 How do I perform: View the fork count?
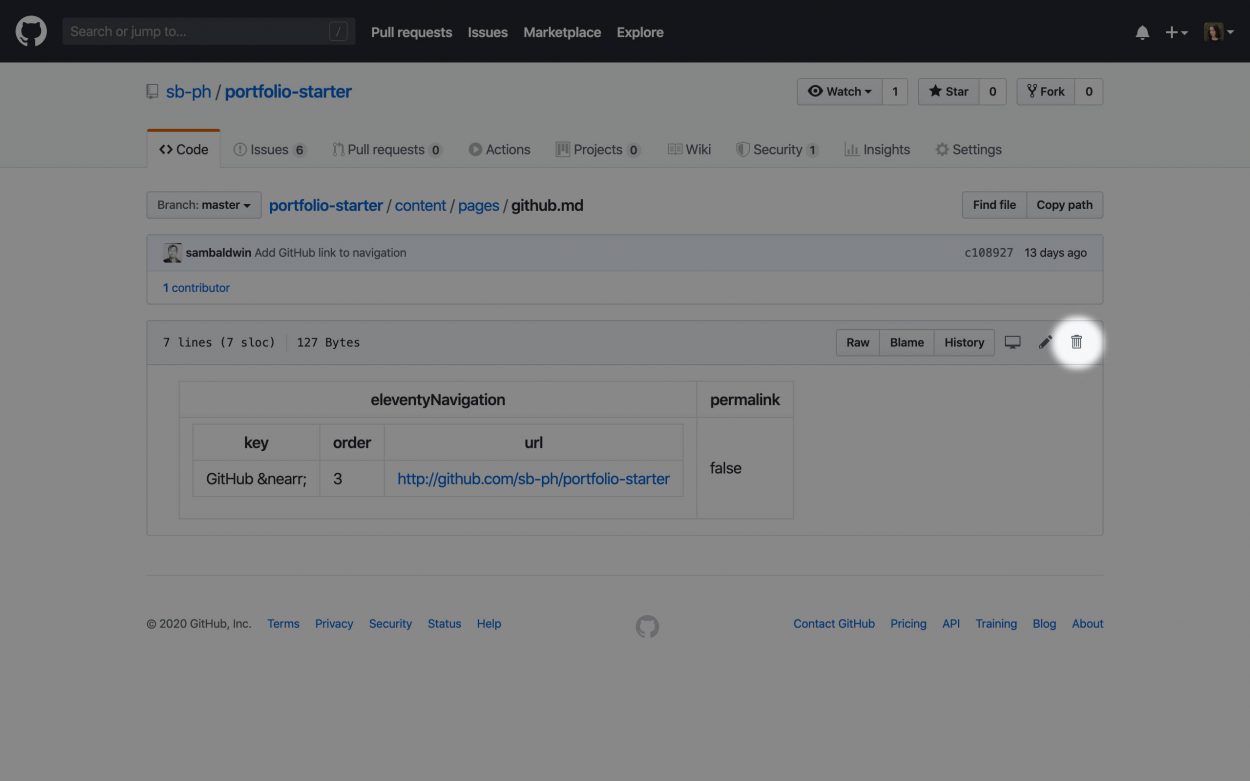1089,91
